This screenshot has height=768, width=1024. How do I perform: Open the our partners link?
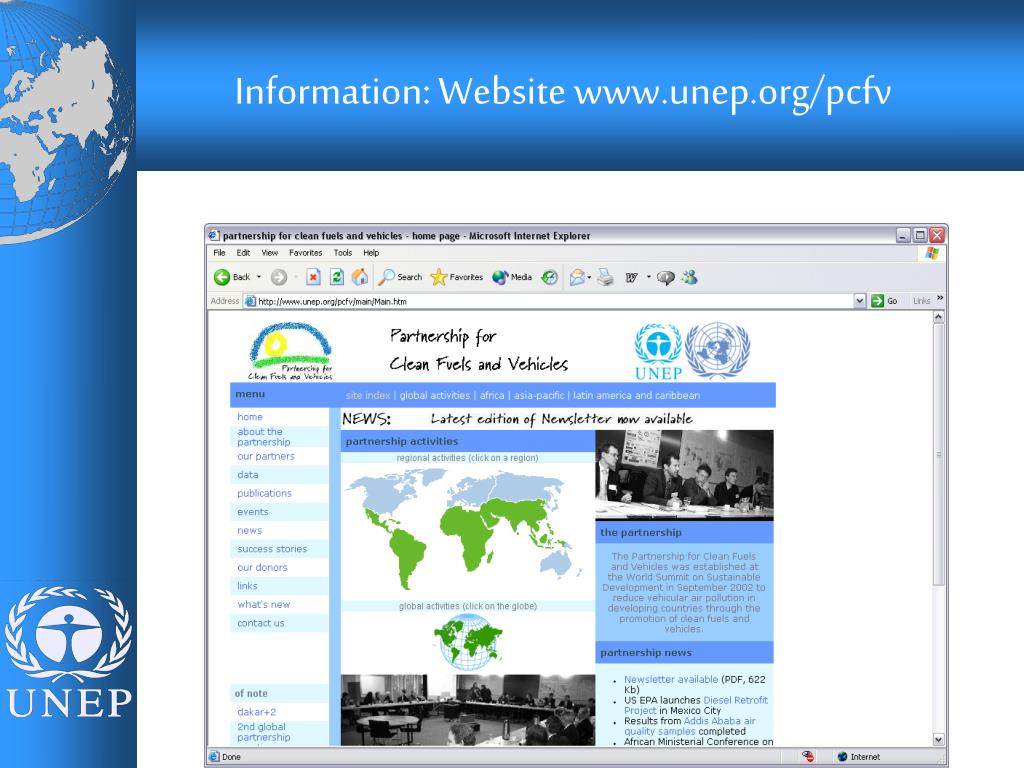[266, 456]
